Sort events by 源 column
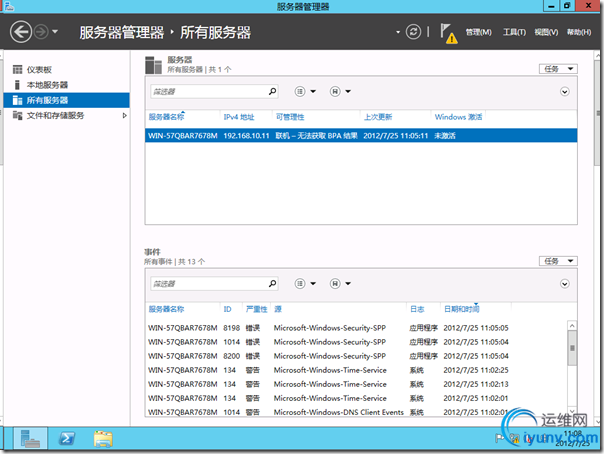This screenshot has width=604, height=454. pyautogui.click(x=278, y=309)
